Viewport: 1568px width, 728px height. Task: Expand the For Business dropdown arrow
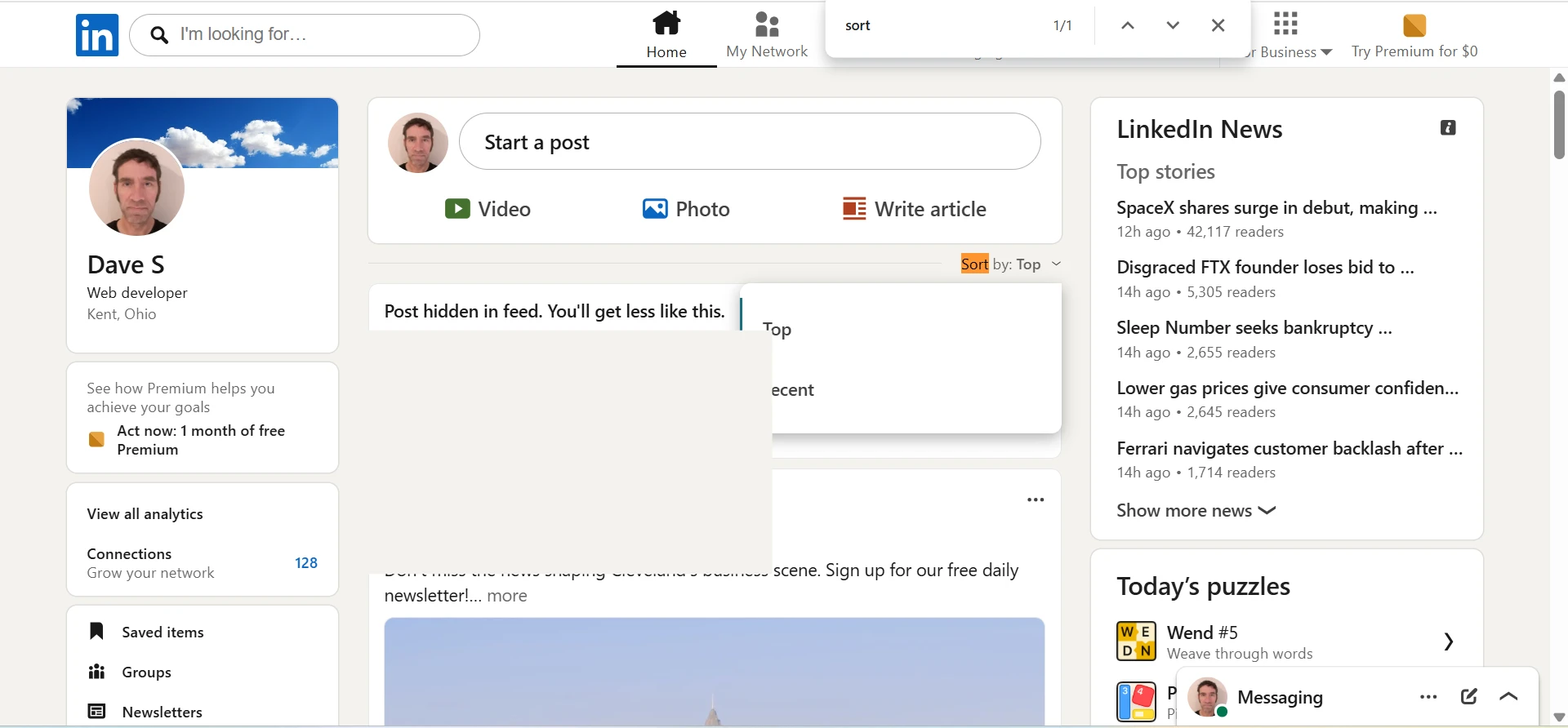click(1326, 52)
